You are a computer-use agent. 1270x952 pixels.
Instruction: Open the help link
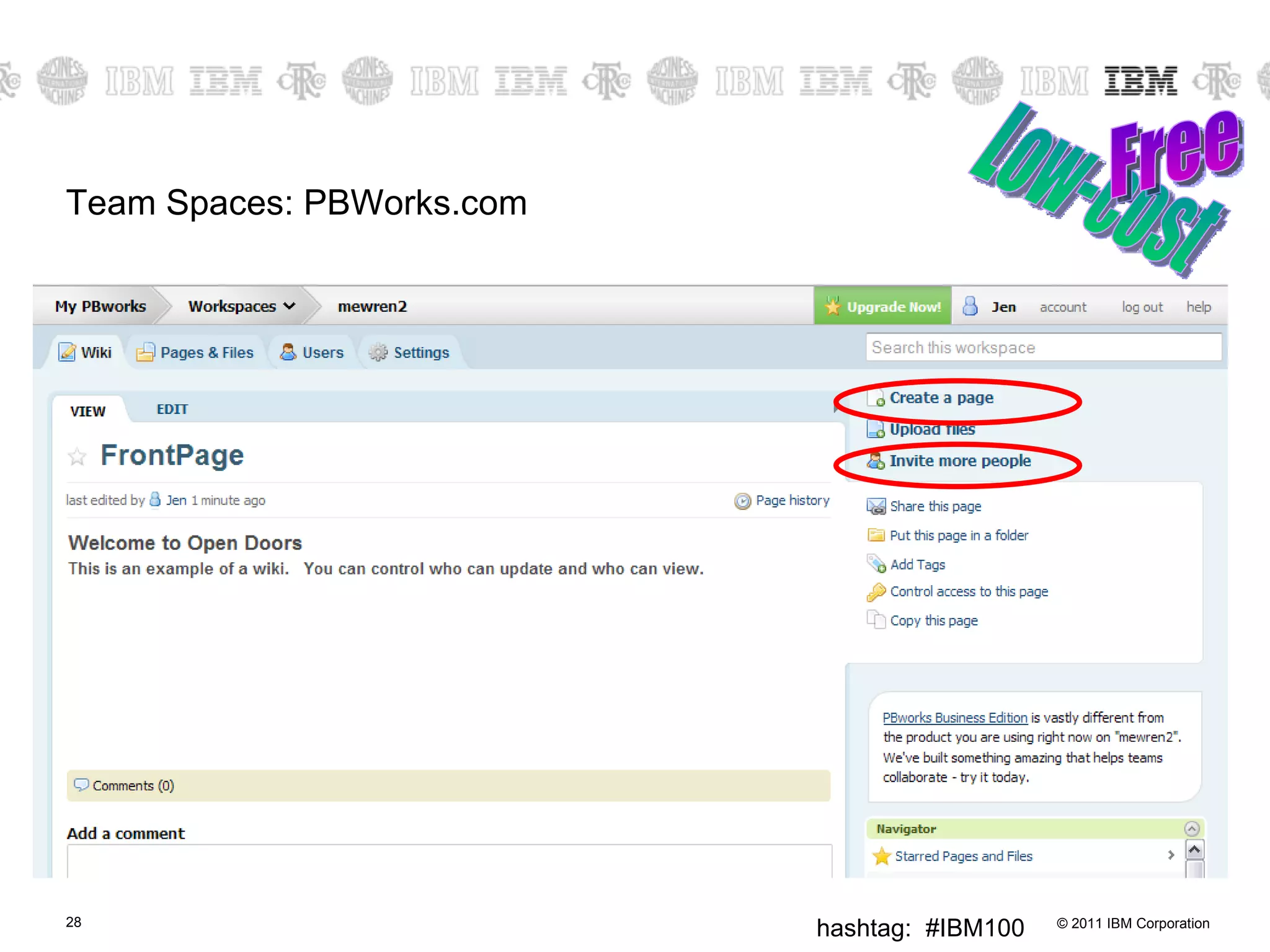[1199, 307]
